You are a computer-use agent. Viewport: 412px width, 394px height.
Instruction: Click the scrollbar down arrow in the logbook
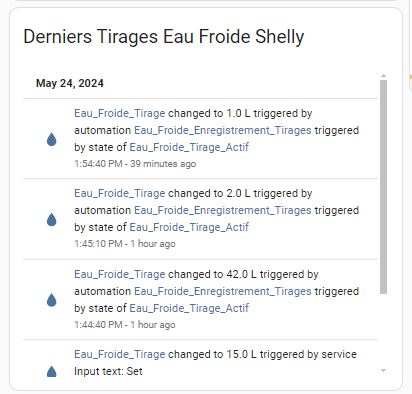click(383, 370)
